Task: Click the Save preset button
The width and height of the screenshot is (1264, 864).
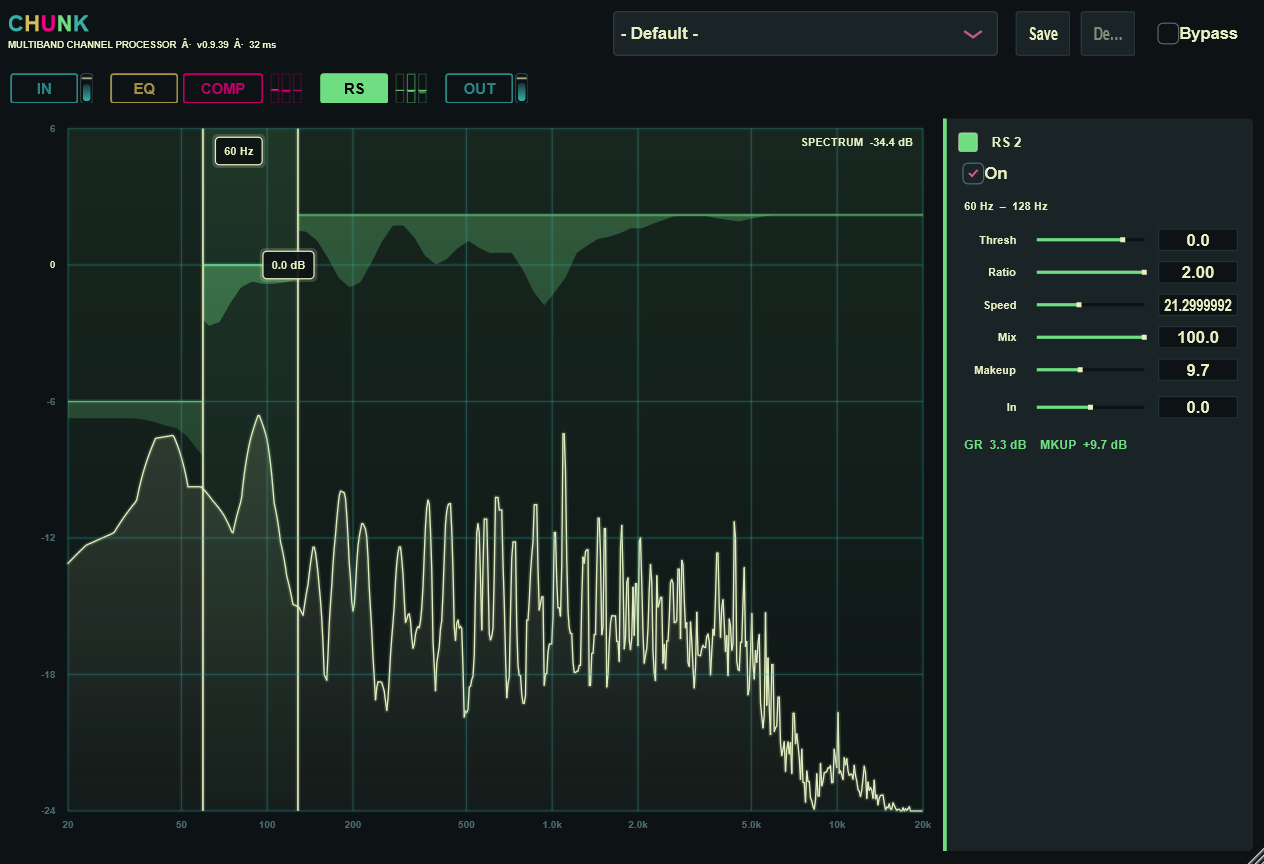Action: pyautogui.click(x=1043, y=33)
